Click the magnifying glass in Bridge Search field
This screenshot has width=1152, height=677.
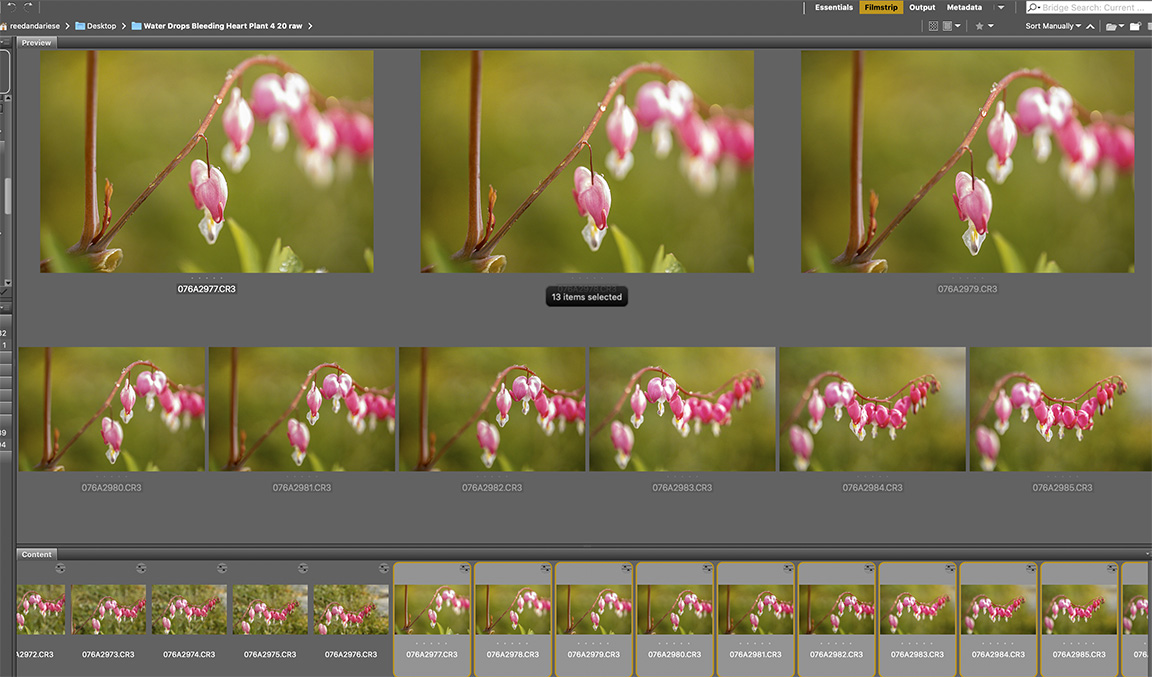(x=1032, y=7)
